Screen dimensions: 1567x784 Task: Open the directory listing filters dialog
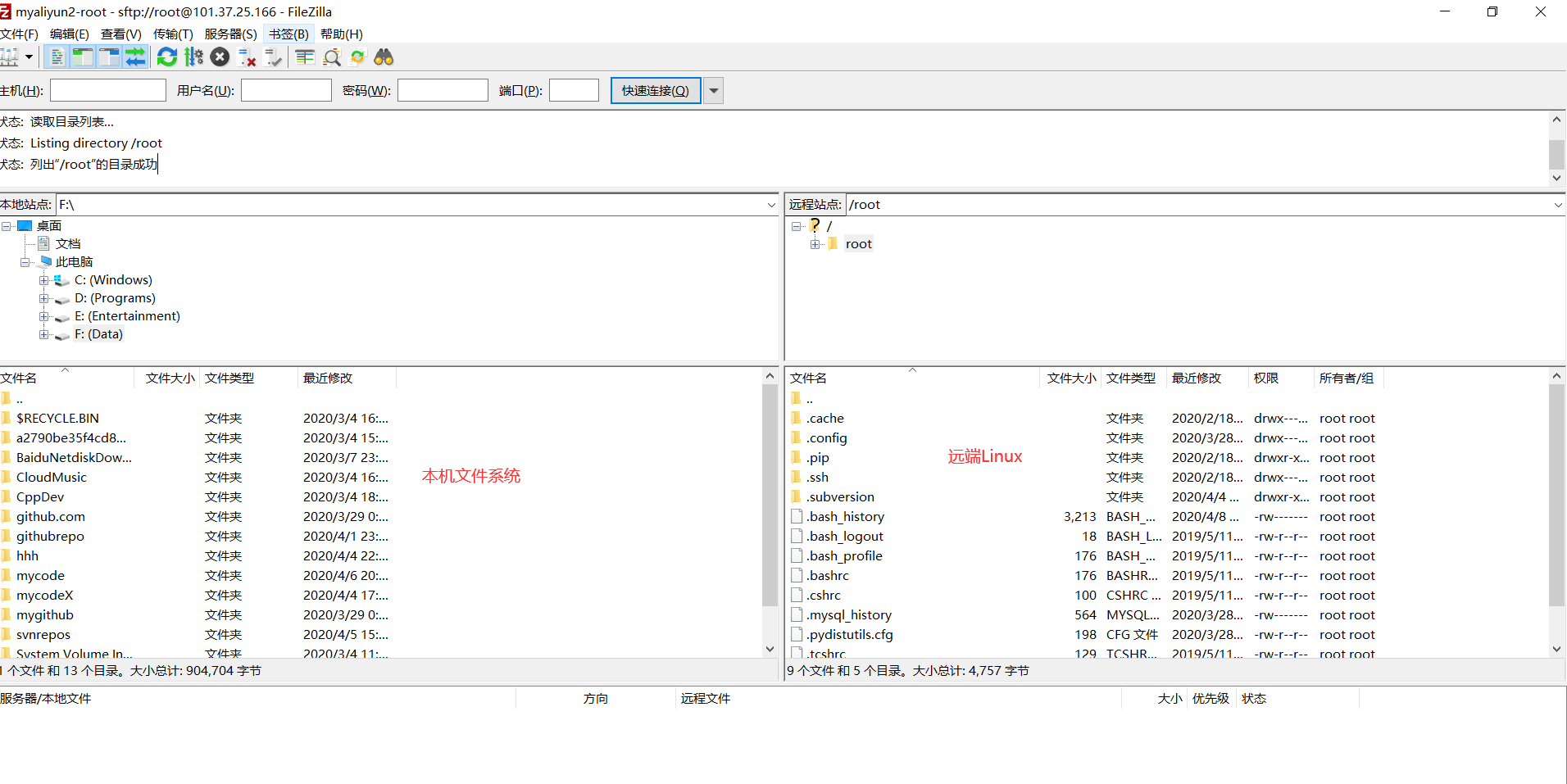pos(305,57)
